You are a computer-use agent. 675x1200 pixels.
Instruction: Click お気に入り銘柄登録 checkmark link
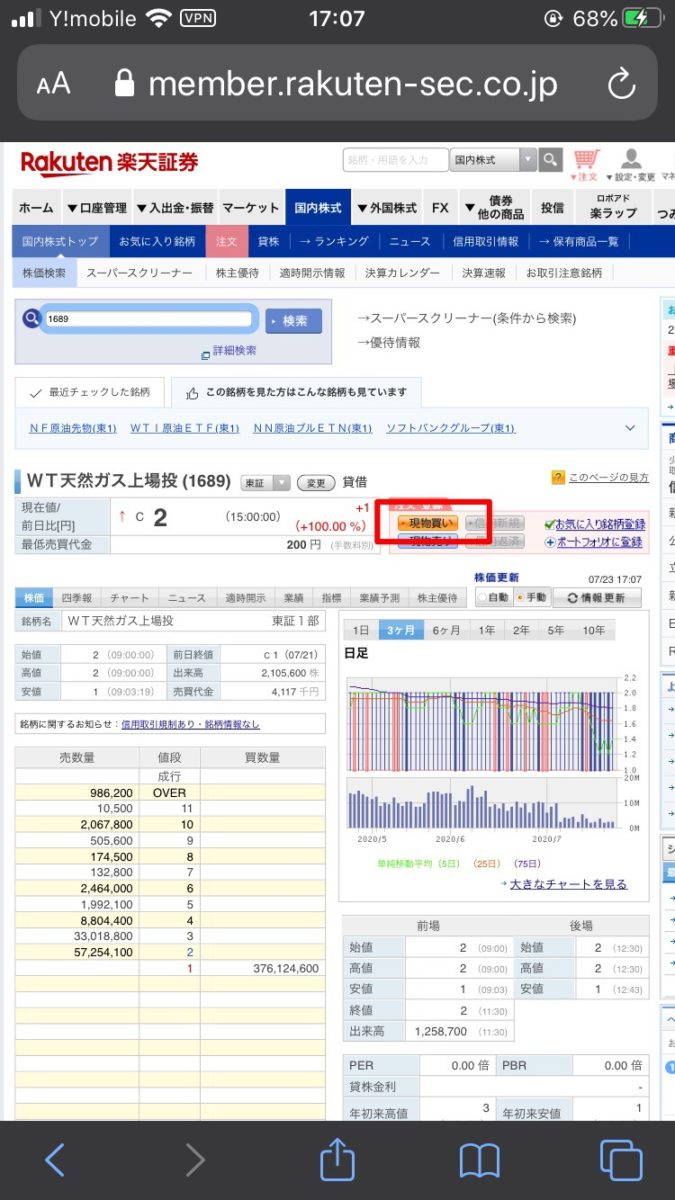point(594,523)
